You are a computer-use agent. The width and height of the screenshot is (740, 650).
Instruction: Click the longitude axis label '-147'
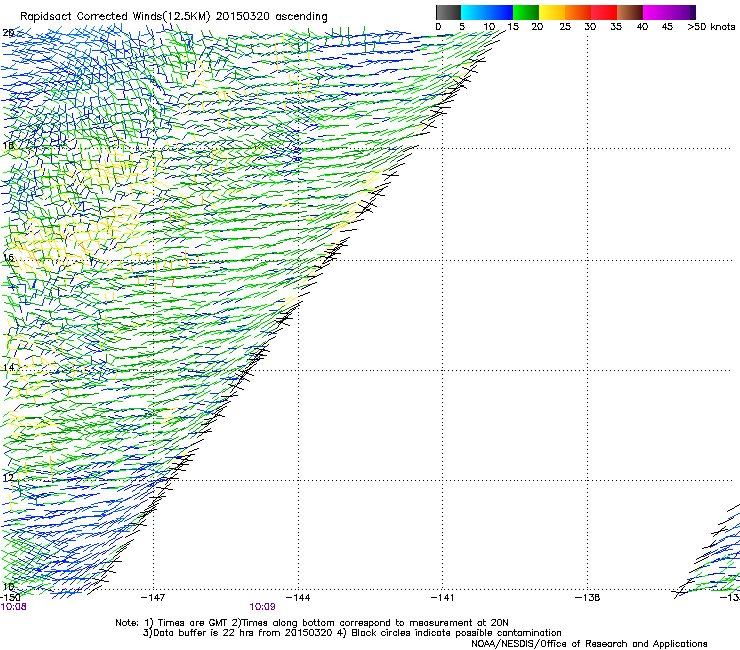point(153,598)
